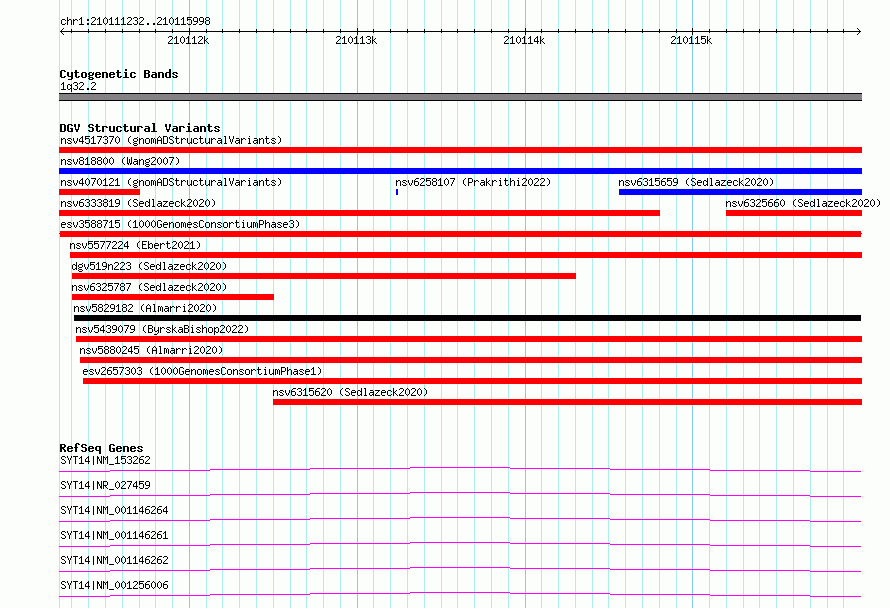Click the 1q32.2 band label
The height and width of the screenshot is (608, 890).
tap(78, 86)
